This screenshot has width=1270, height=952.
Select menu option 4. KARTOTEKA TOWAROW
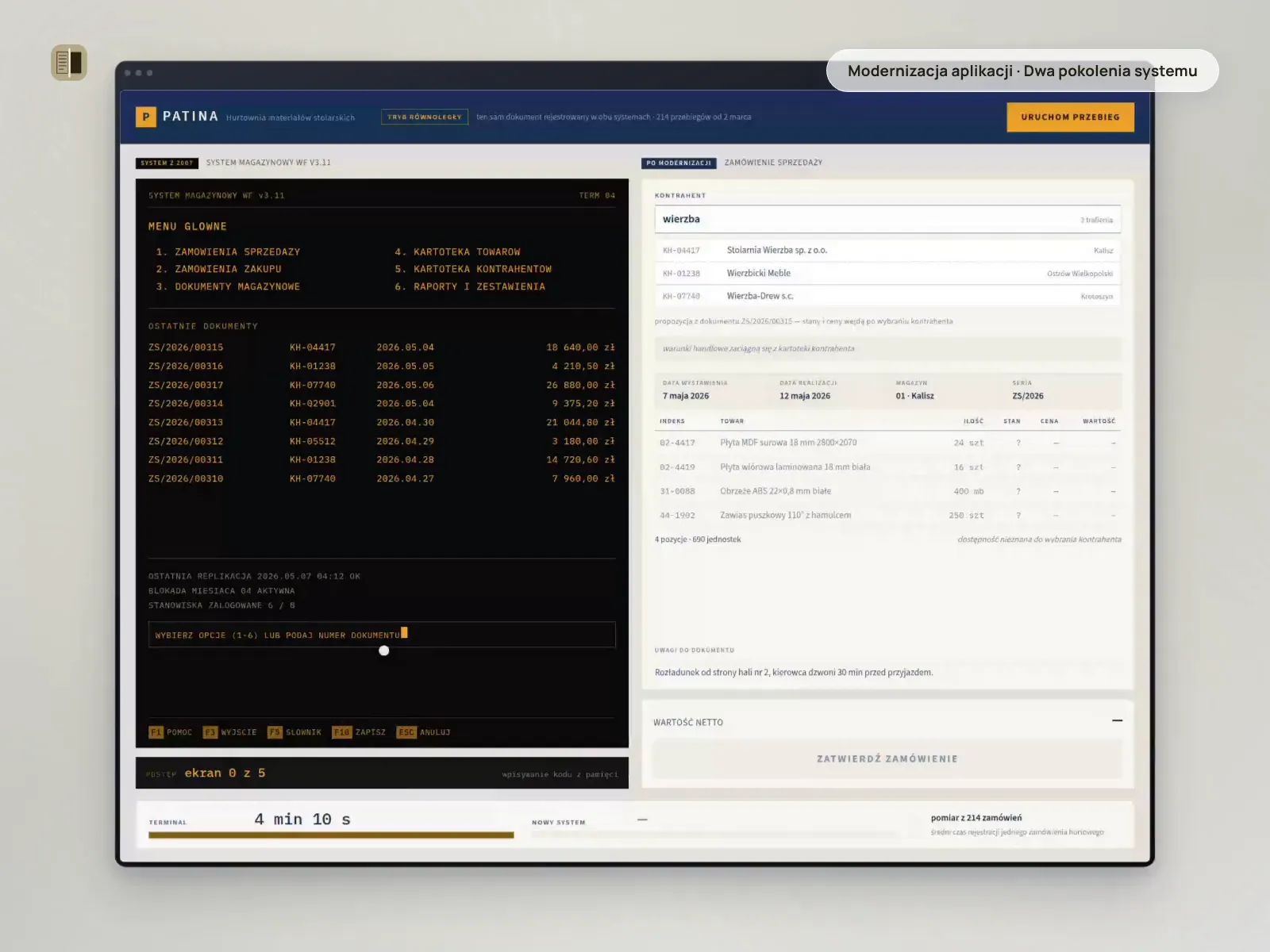coord(458,252)
